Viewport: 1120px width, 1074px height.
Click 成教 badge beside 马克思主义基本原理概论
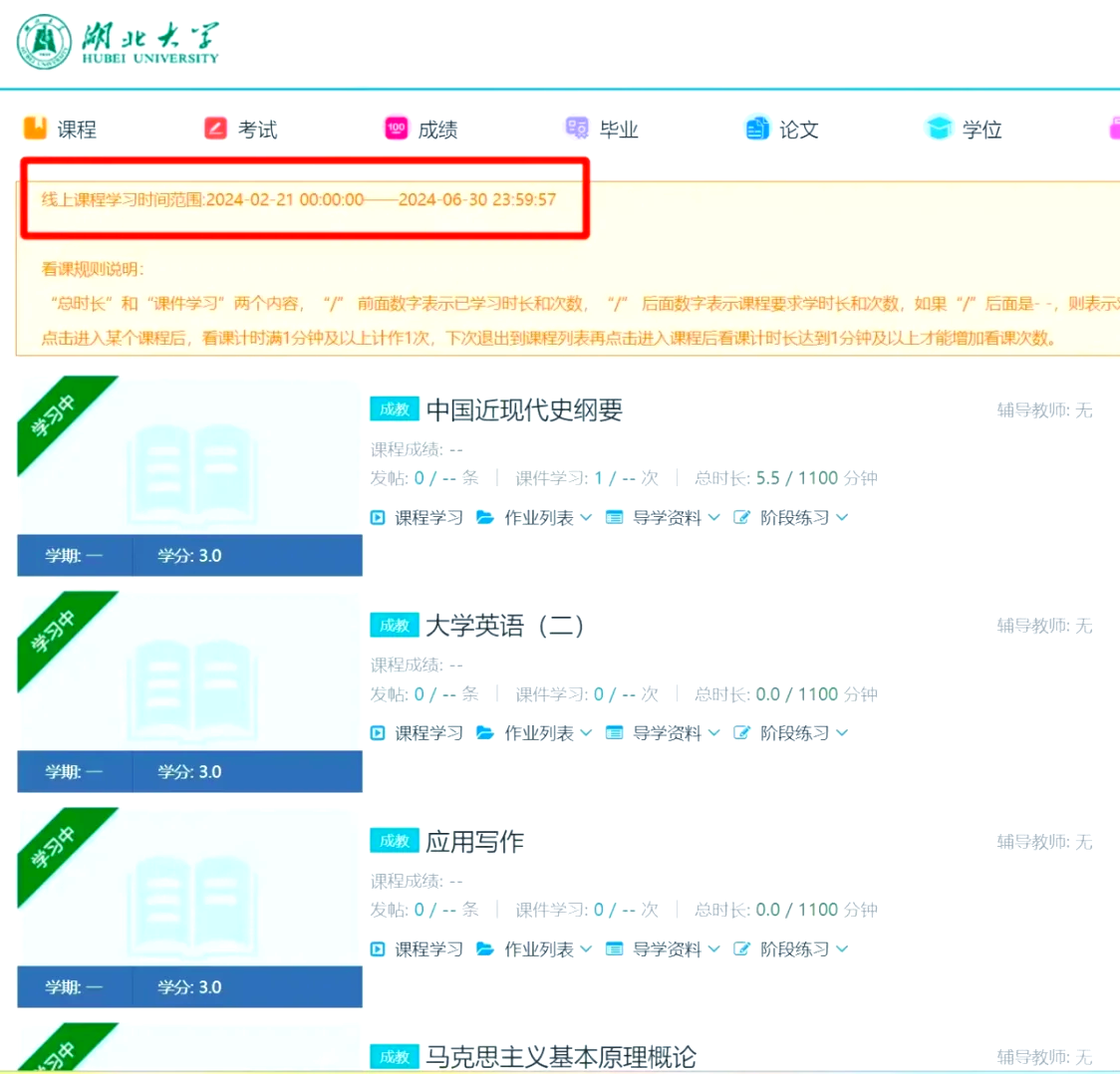coord(395,1057)
